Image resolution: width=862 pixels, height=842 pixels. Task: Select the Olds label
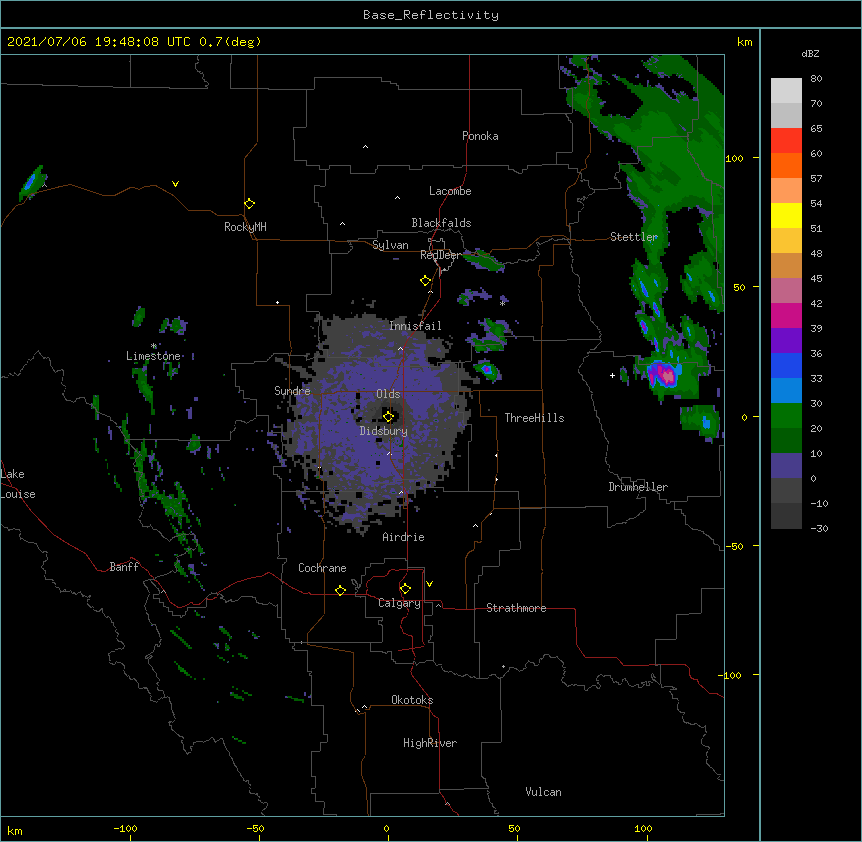pos(388,394)
